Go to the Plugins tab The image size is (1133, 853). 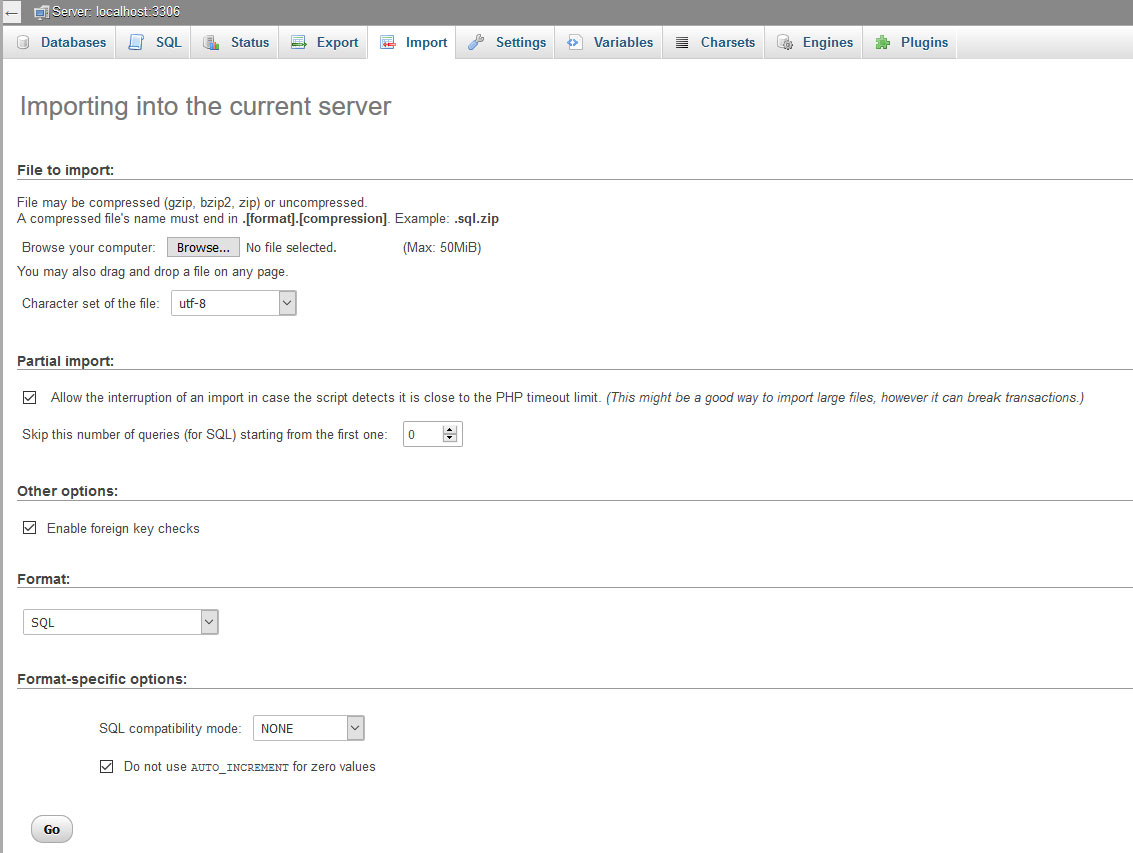coord(910,43)
